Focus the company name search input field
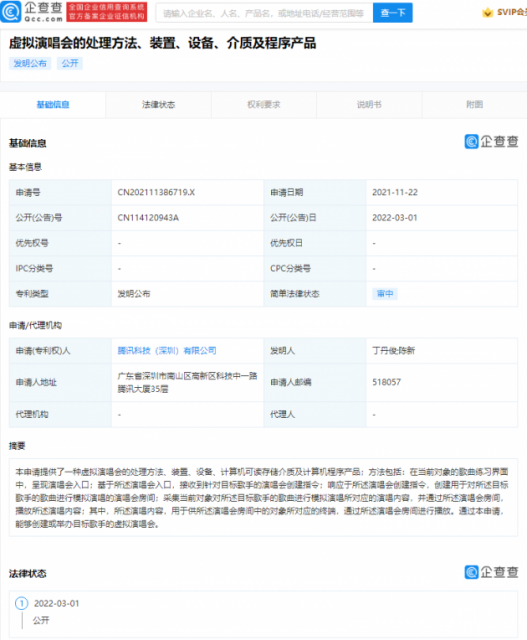This screenshot has width=527, height=640. [x=264, y=13]
